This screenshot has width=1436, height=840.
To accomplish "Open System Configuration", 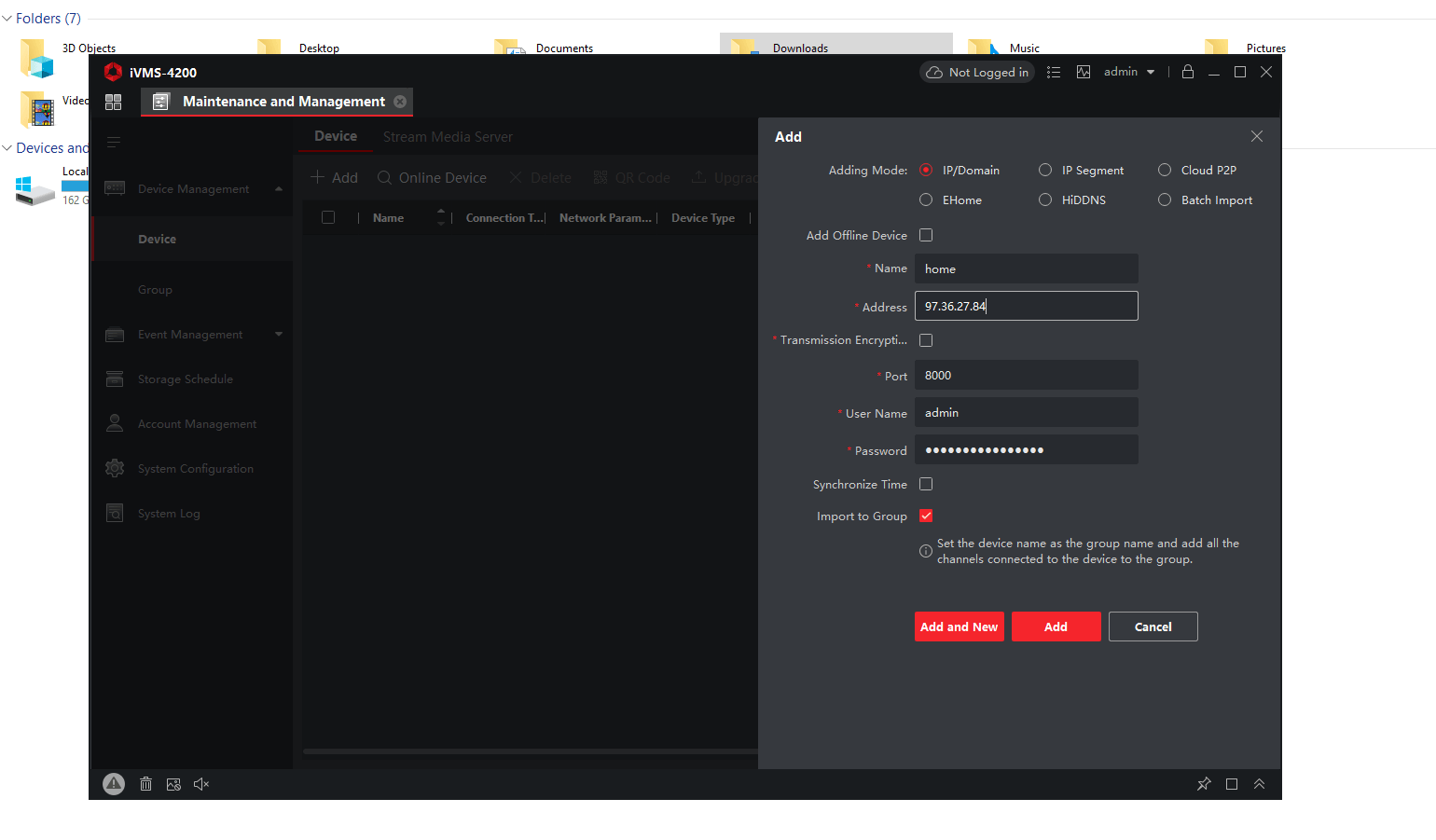I will click(196, 468).
